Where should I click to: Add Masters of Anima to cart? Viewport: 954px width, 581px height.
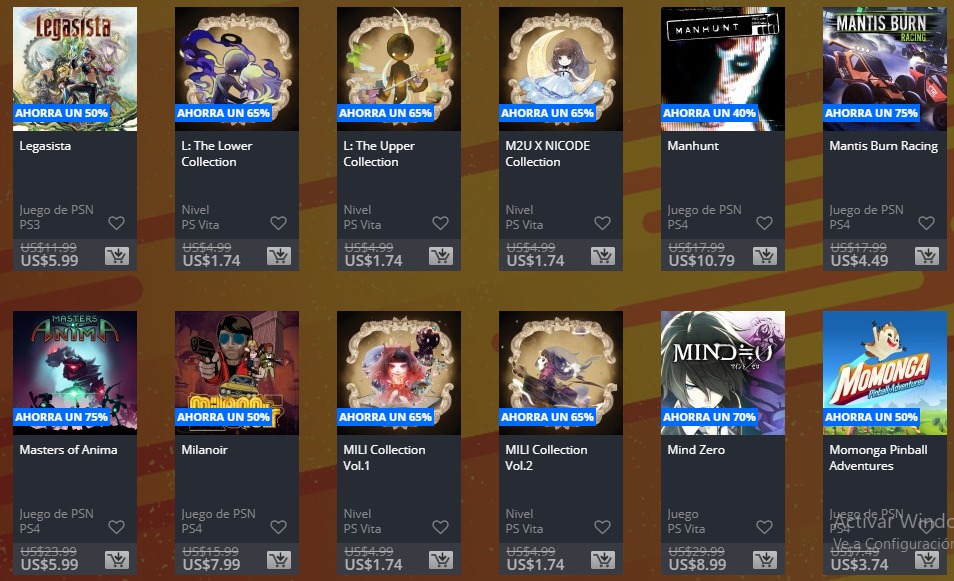pos(117,560)
